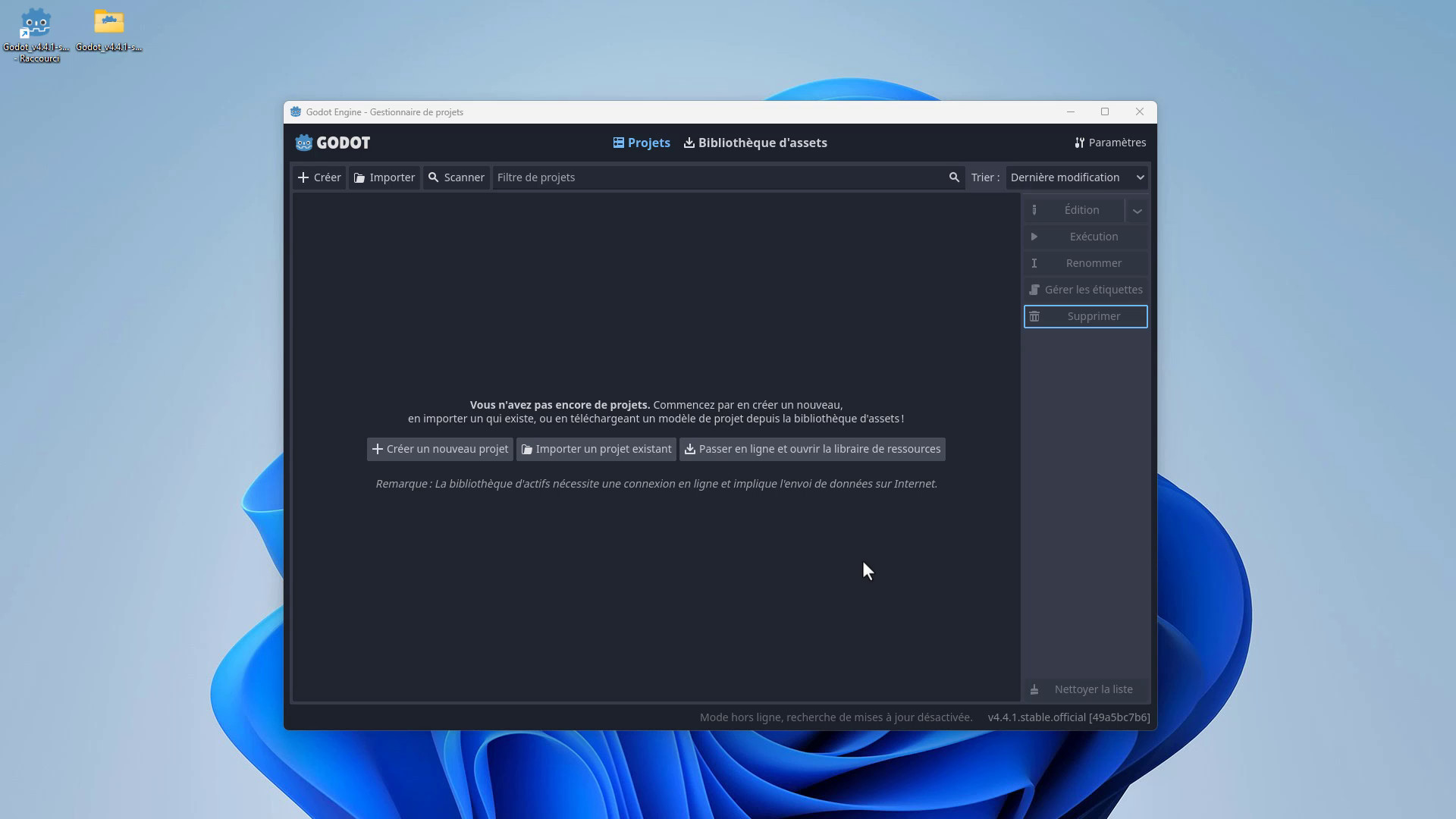Switch to the Bibliothèque d'assets tab
The height and width of the screenshot is (819, 1456).
[x=755, y=143]
